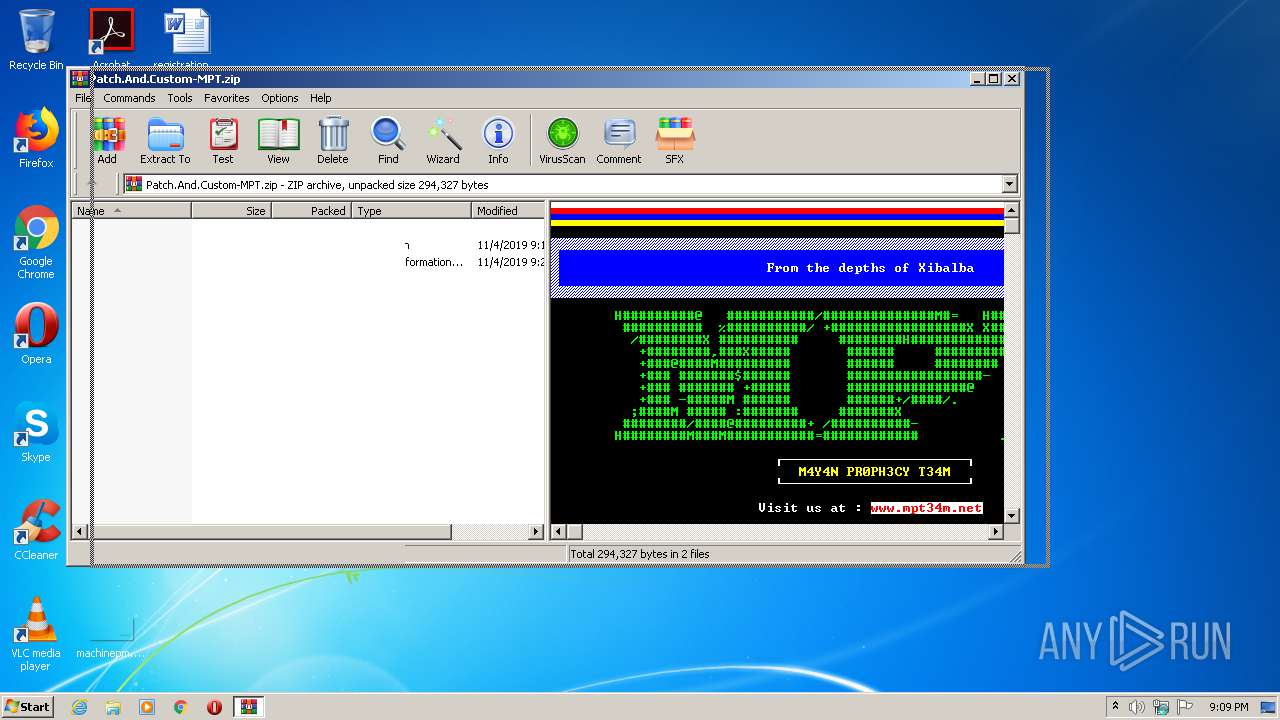
Task: Start VirusScan on archive
Action: pyautogui.click(x=562, y=141)
